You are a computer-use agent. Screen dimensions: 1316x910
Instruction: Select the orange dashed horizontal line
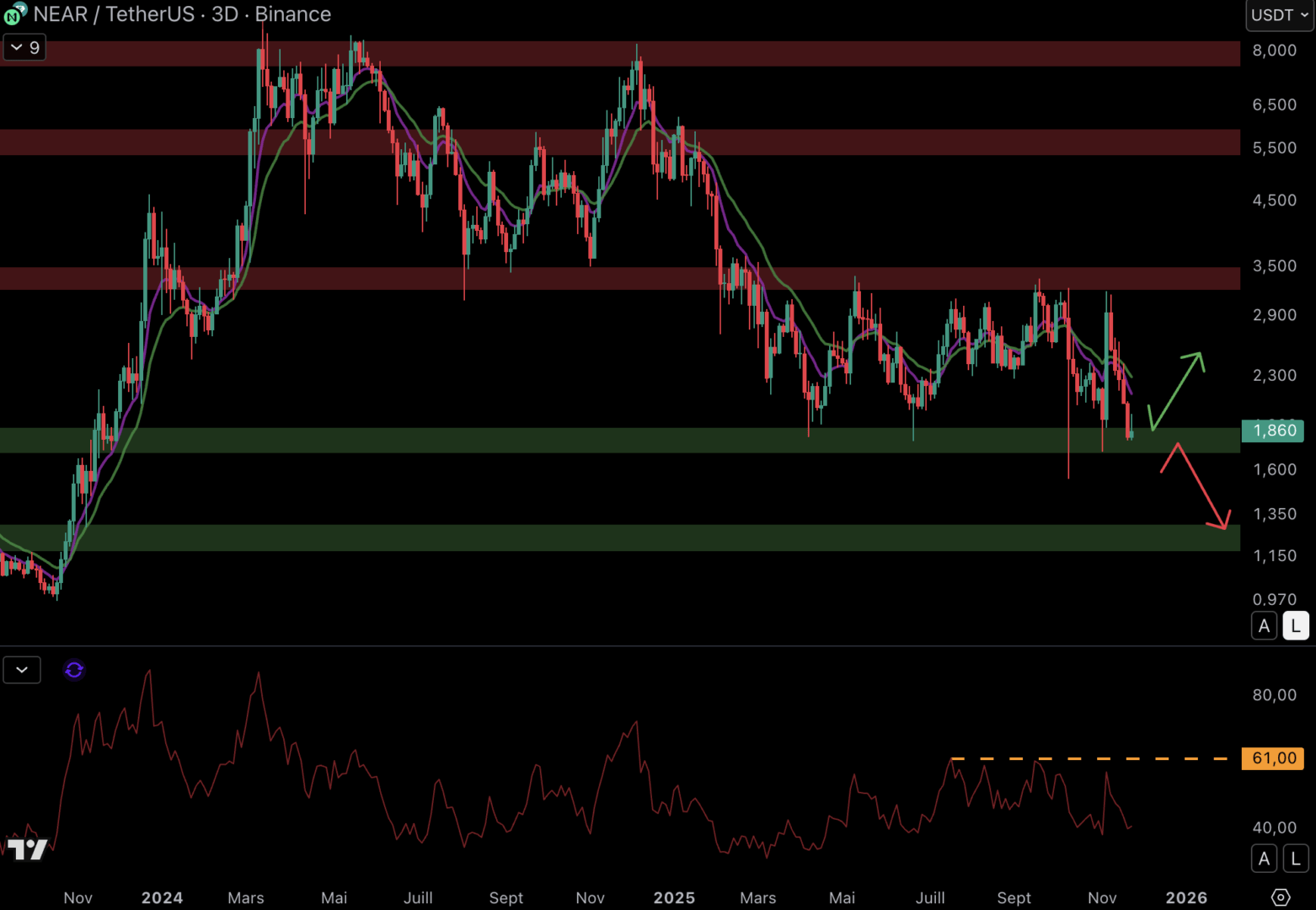pos(1095,758)
